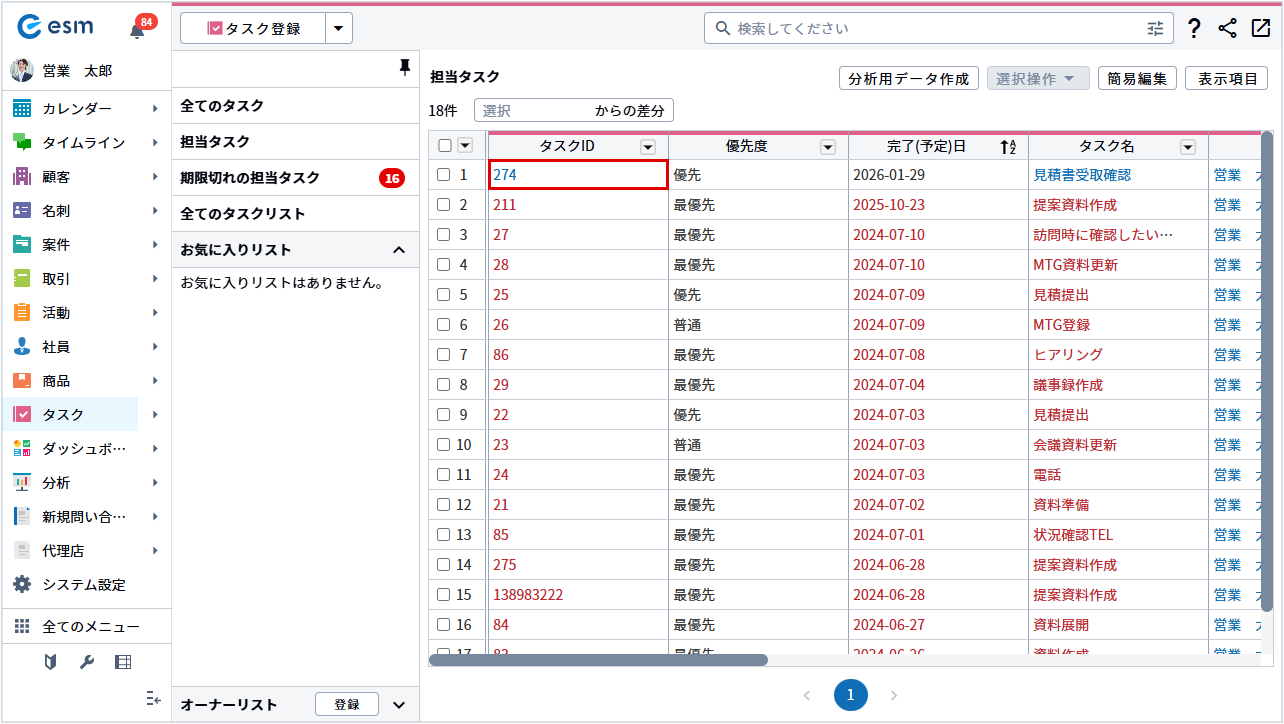Check the checkbox for row 5
This screenshot has width=1284, height=724.
[x=445, y=295]
